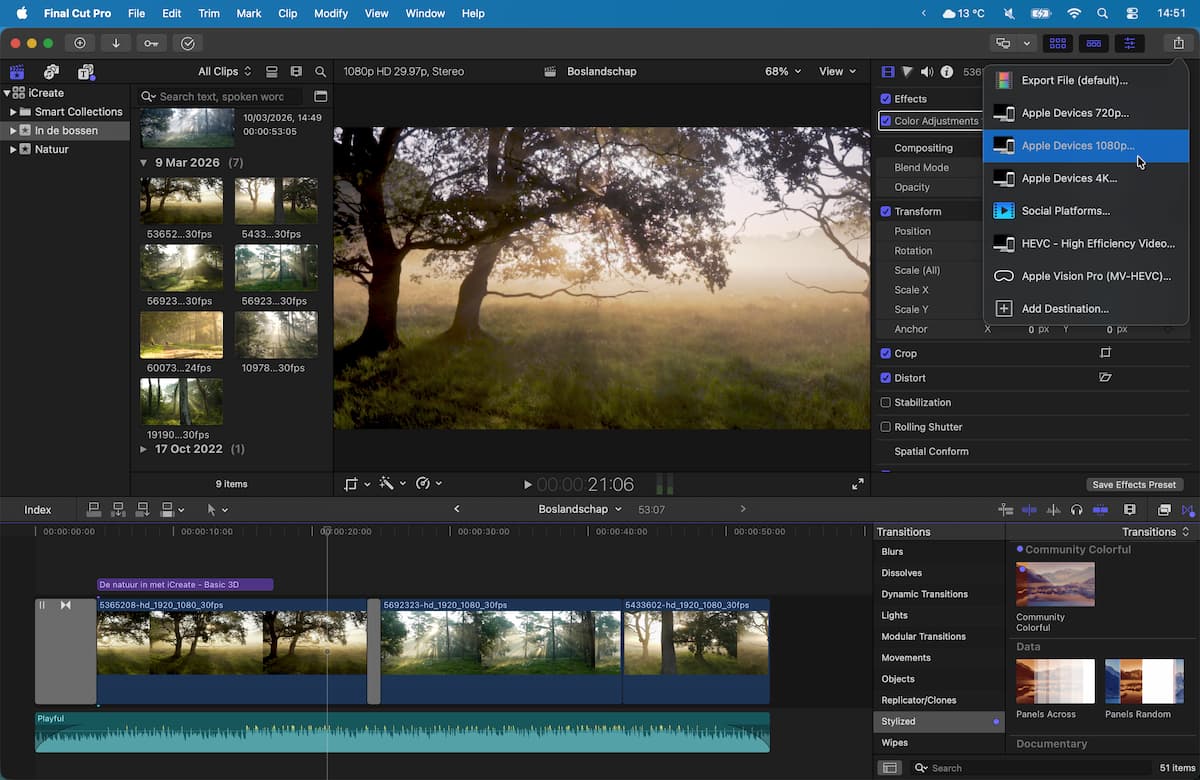
Task: Expand the Smart Collections folder
Action: pos(14,112)
